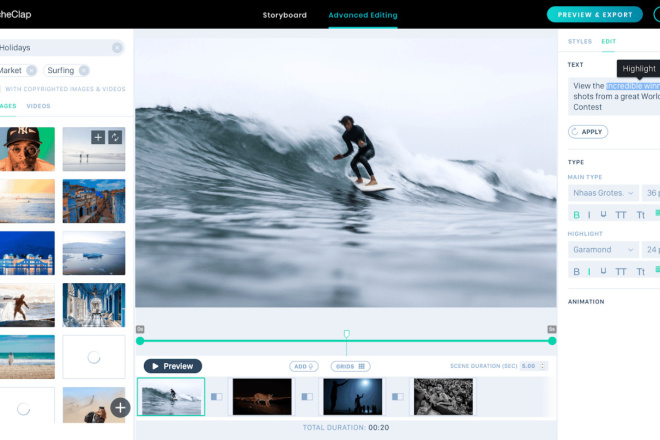Click the replace icon on beach thumbnail
This screenshot has width=660, height=440.
click(115, 137)
